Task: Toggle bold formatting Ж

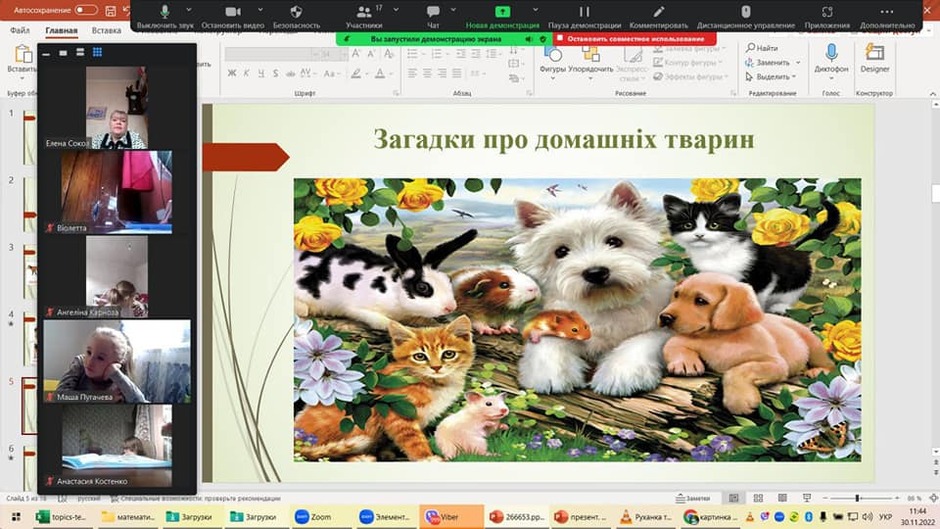Action: [232, 73]
